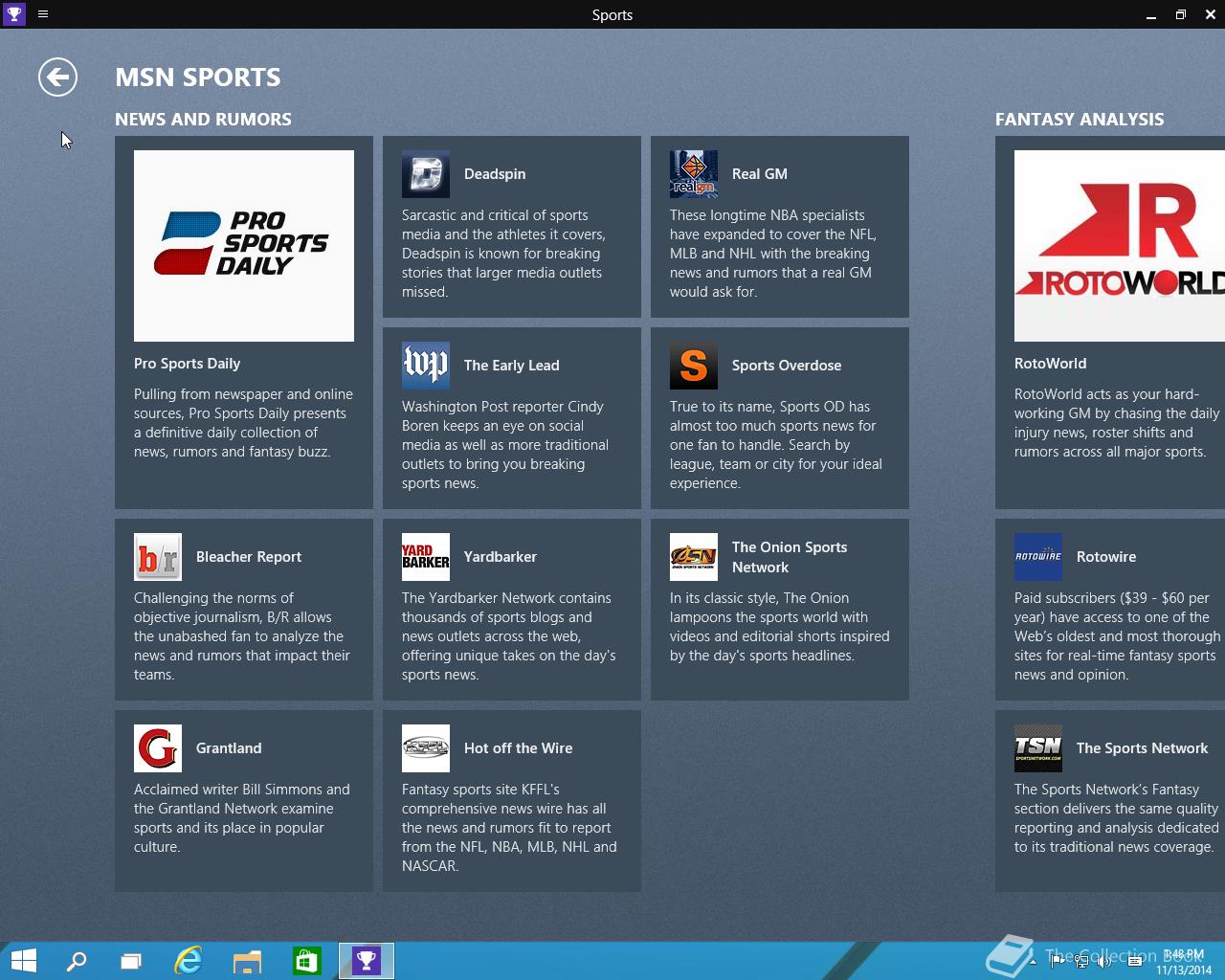This screenshot has height=980, width=1225.
Task: Open the Windows Start button
Action: [23, 961]
